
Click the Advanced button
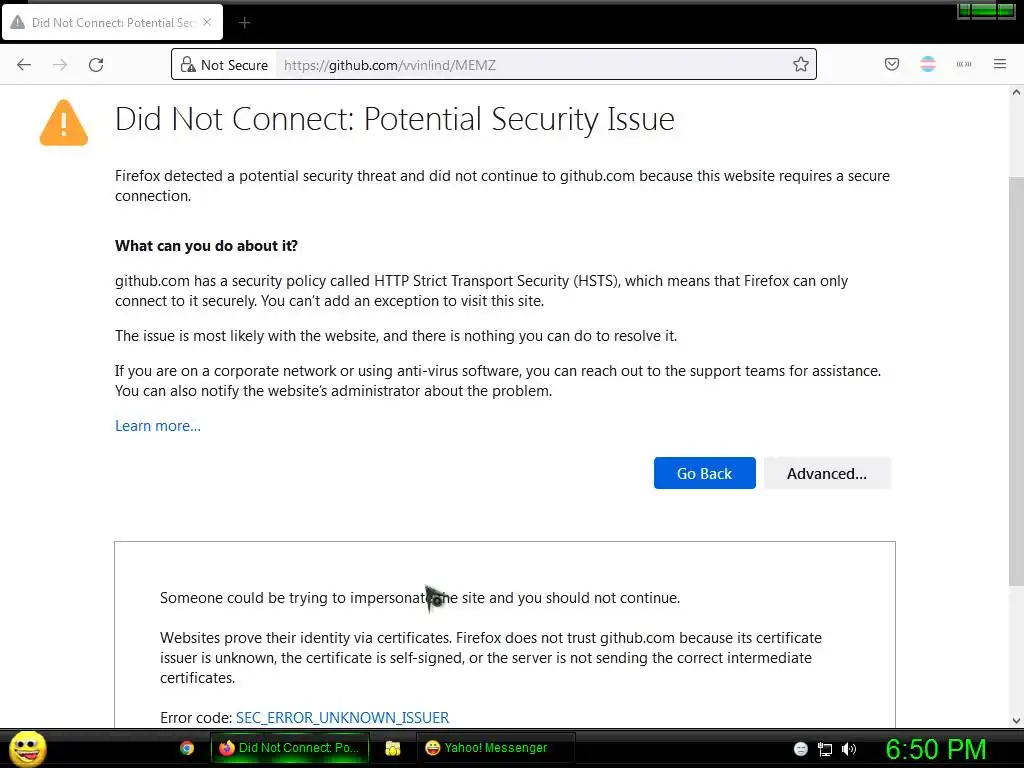tap(827, 473)
